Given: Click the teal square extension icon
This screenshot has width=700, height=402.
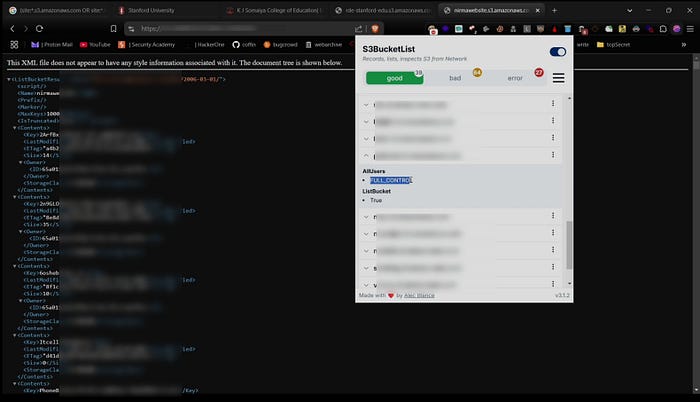Looking at the screenshot, I should (x=458, y=29).
